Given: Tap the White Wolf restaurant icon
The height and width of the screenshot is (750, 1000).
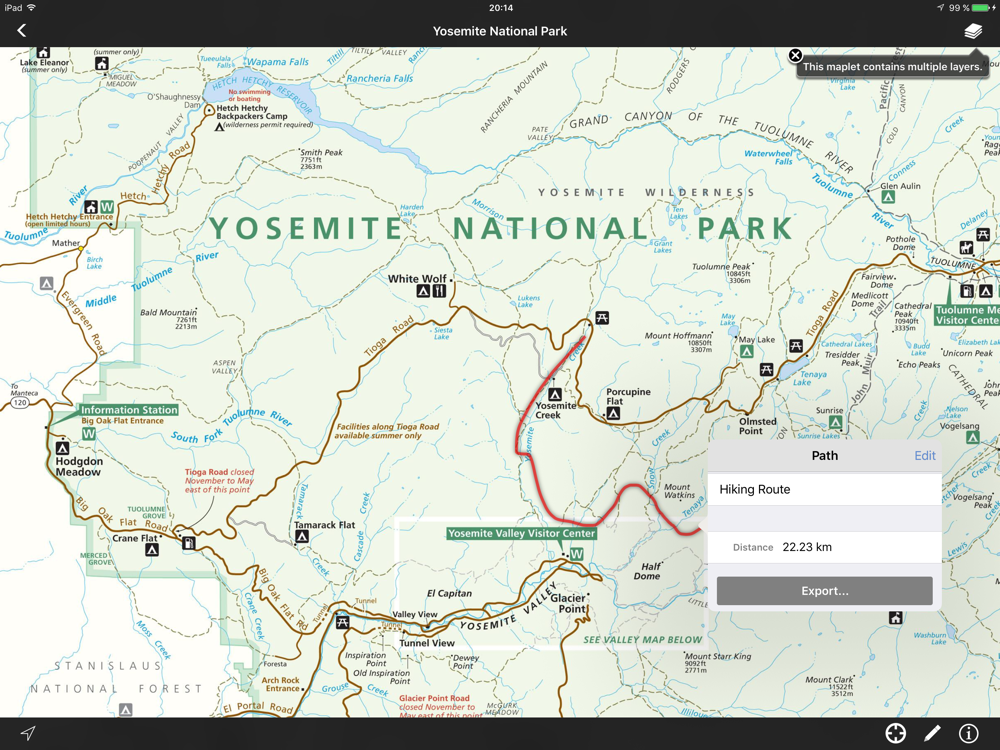Looking at the screenshot, I should (x=439, y=291).
